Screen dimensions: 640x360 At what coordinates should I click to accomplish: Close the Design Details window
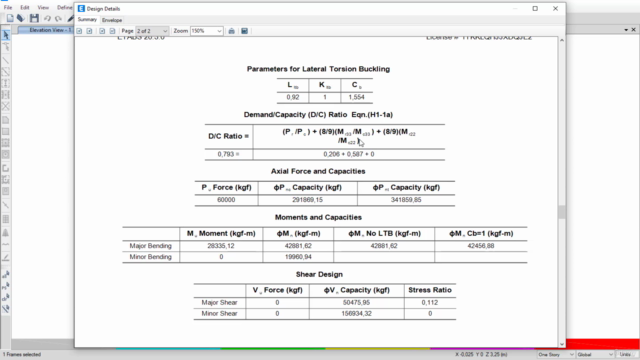(x=556, y=9)
